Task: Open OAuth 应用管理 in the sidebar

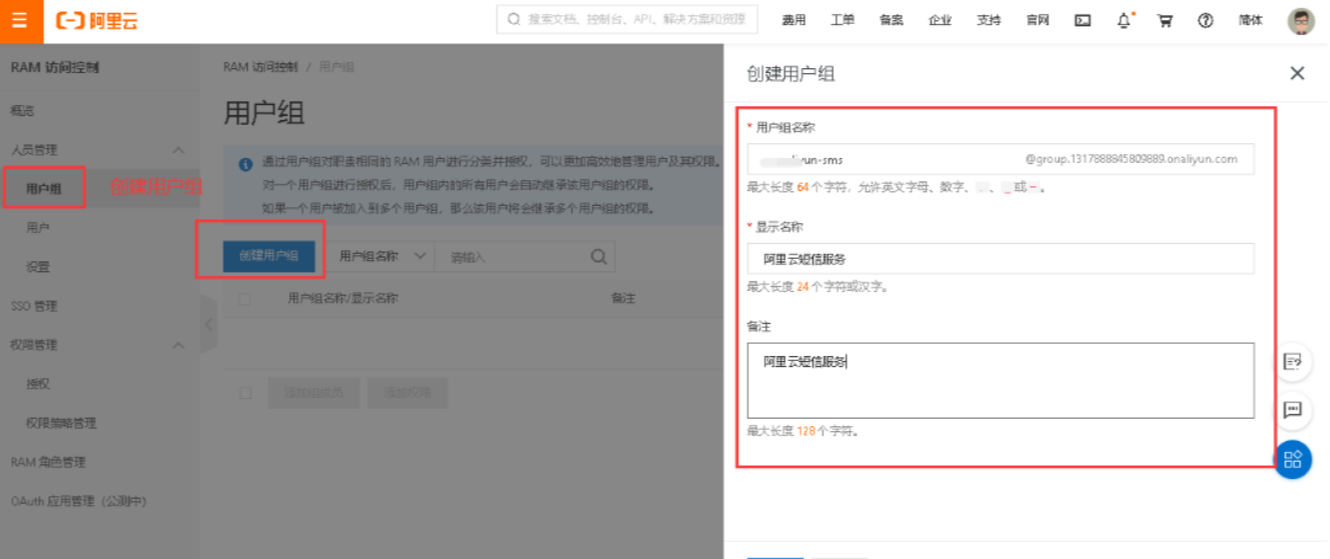Action: (78, 501)
